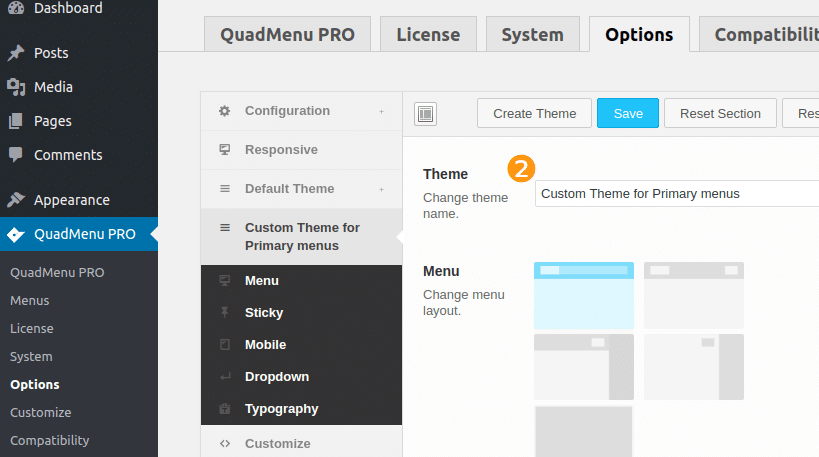819x457 pixels.
Task: Expand the Default Theme plus sign
Action: point(381,189)
